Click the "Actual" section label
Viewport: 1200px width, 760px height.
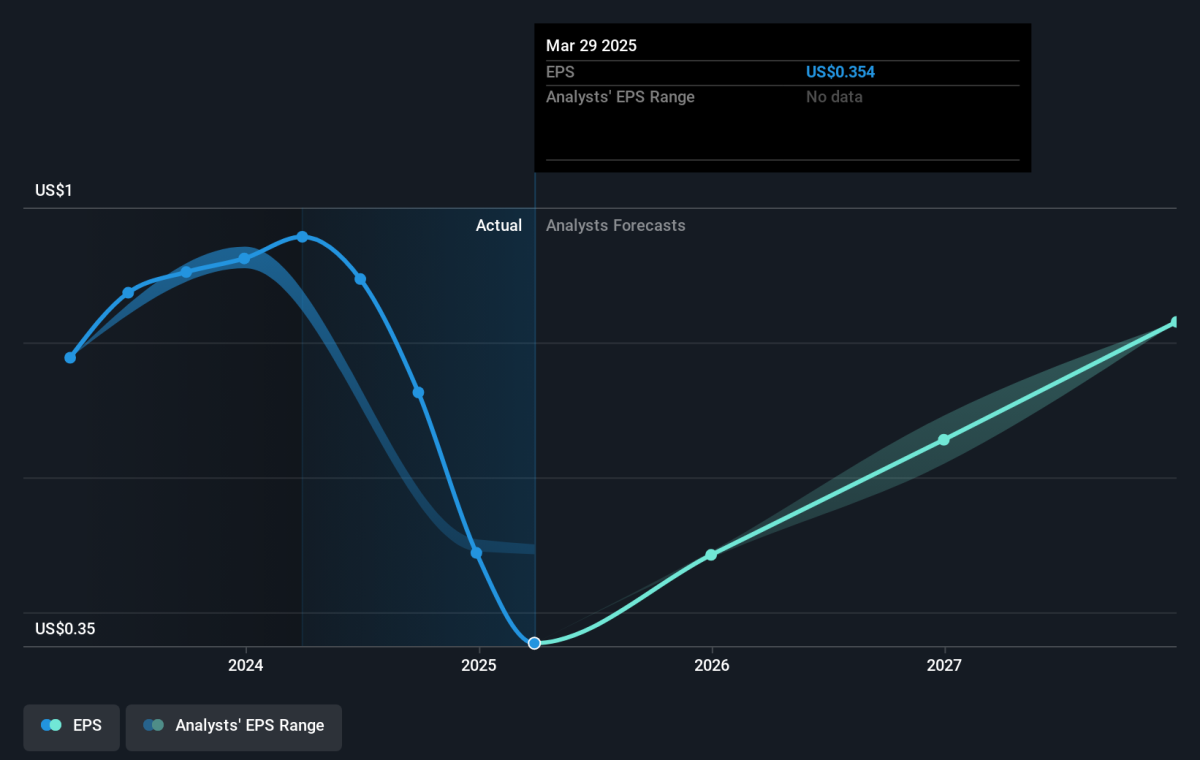499,225
